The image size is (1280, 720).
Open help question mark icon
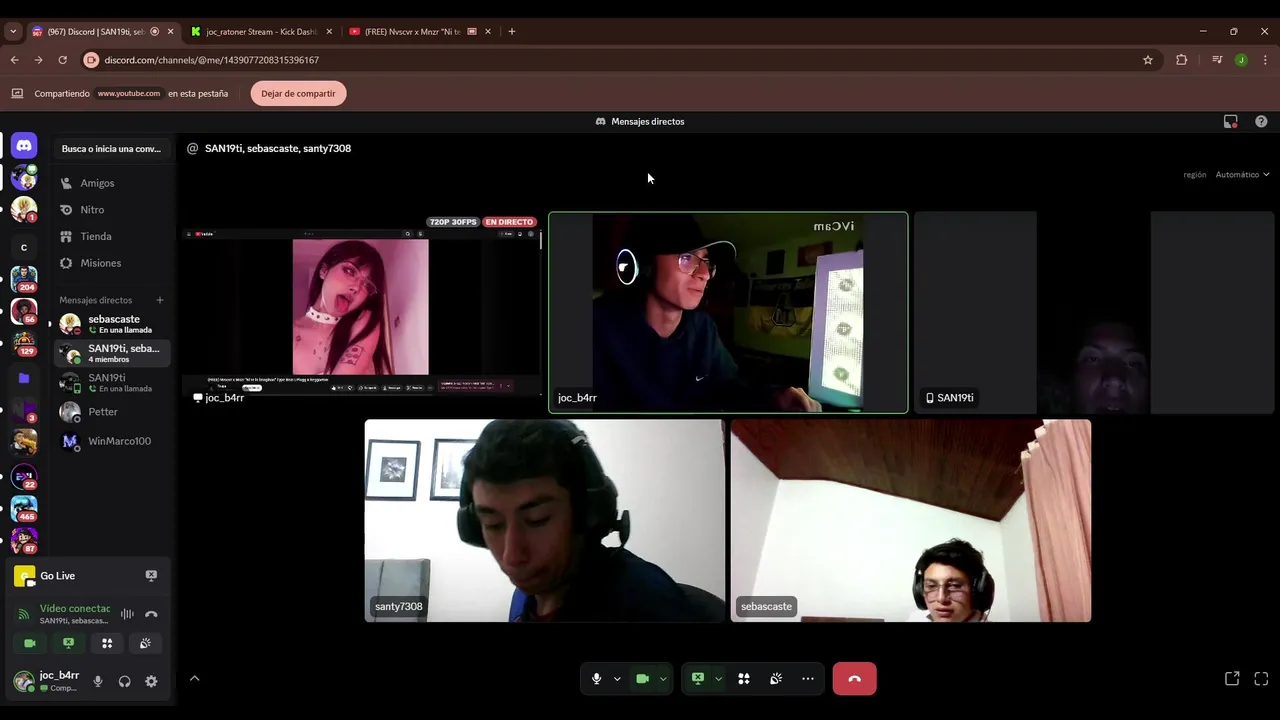[x=1261, y=121]
